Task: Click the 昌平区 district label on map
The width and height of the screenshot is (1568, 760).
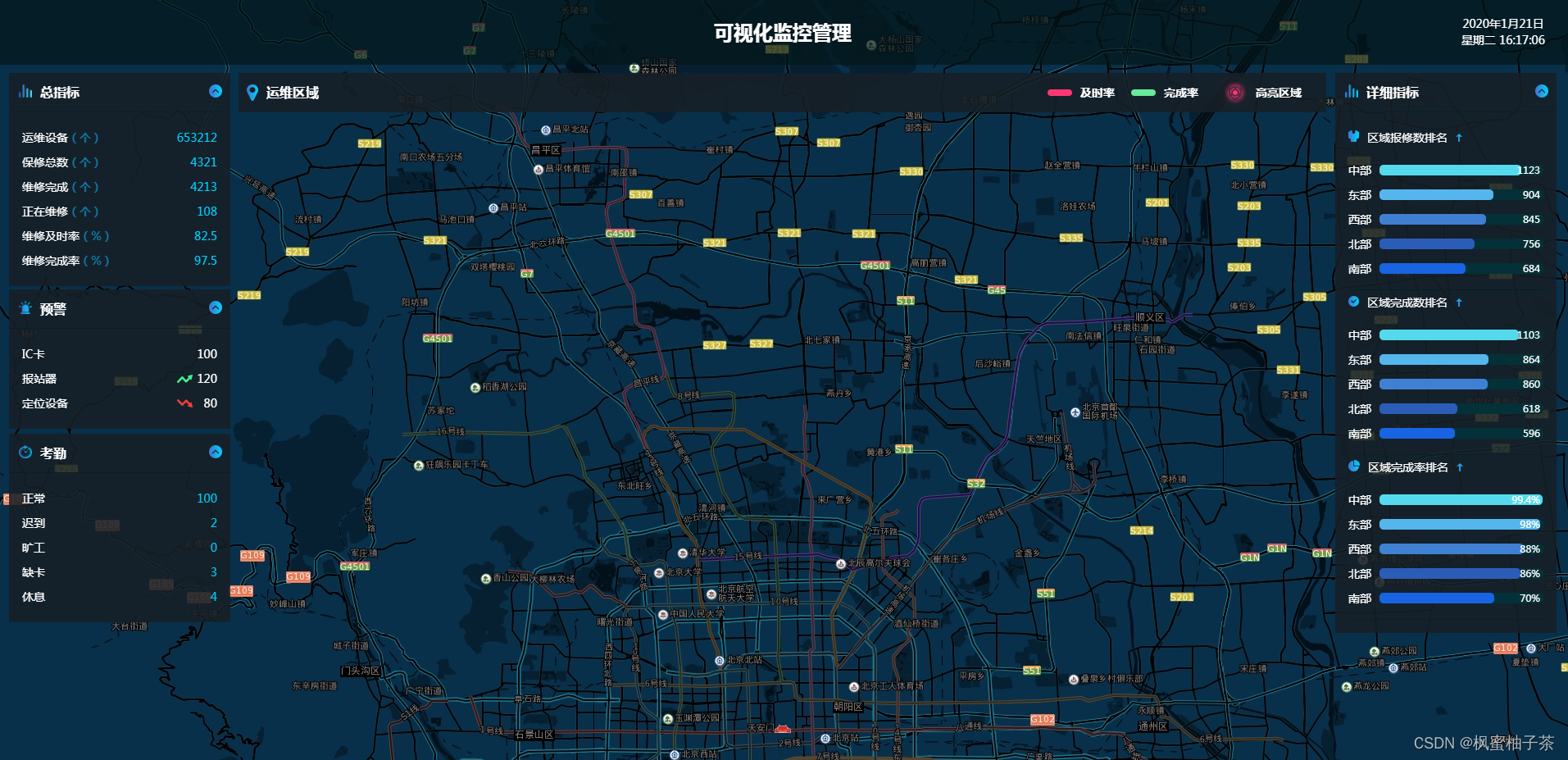Action: click(x=546, y=150)
